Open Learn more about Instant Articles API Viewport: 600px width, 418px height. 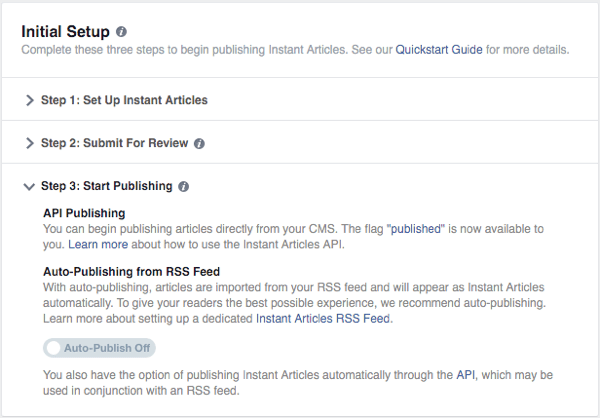point(98,244)
